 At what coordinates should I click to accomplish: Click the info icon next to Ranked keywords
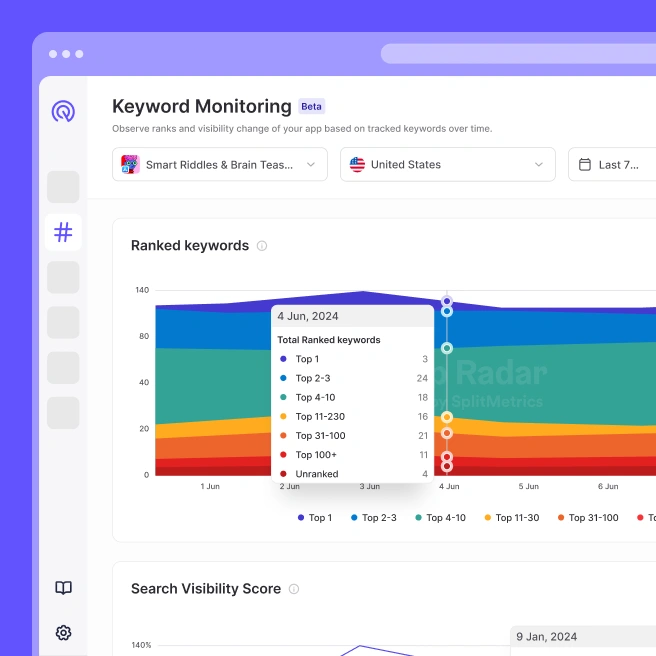pyautogui.click(x=262, y=246)
